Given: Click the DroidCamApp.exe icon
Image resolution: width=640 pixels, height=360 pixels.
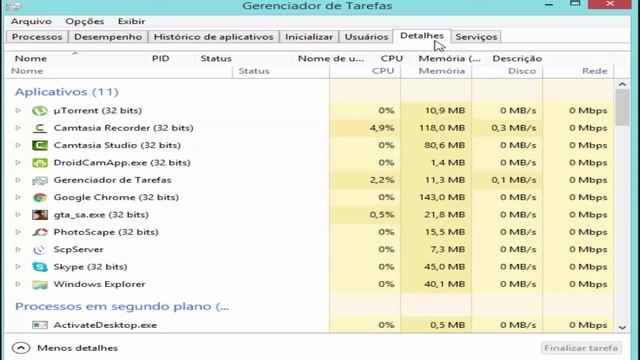Looking at the screenshot, I should point(40,163).
